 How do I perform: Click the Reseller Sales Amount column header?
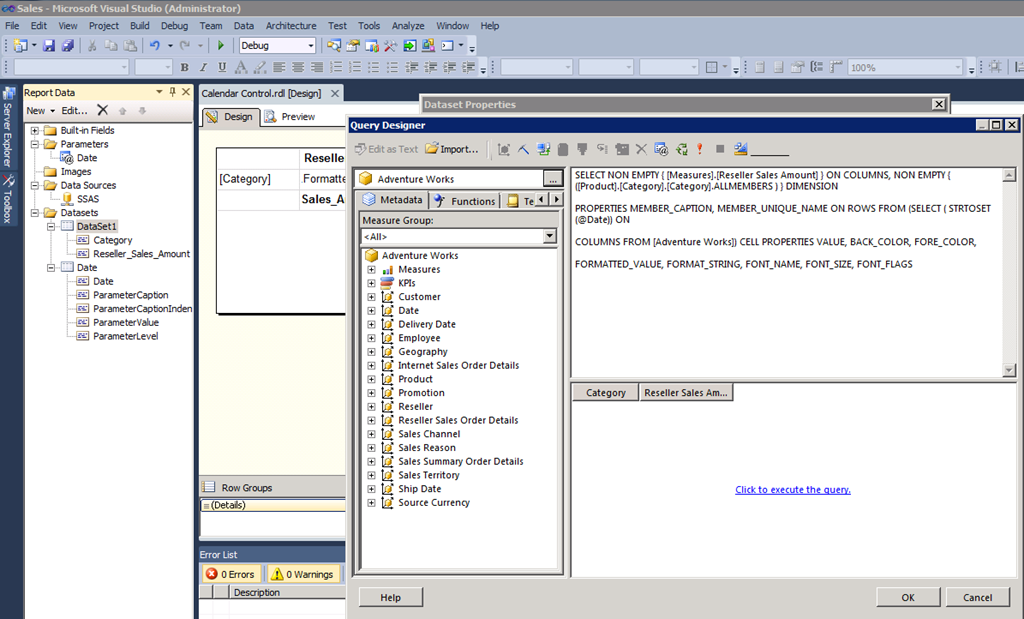coord(687,393)
